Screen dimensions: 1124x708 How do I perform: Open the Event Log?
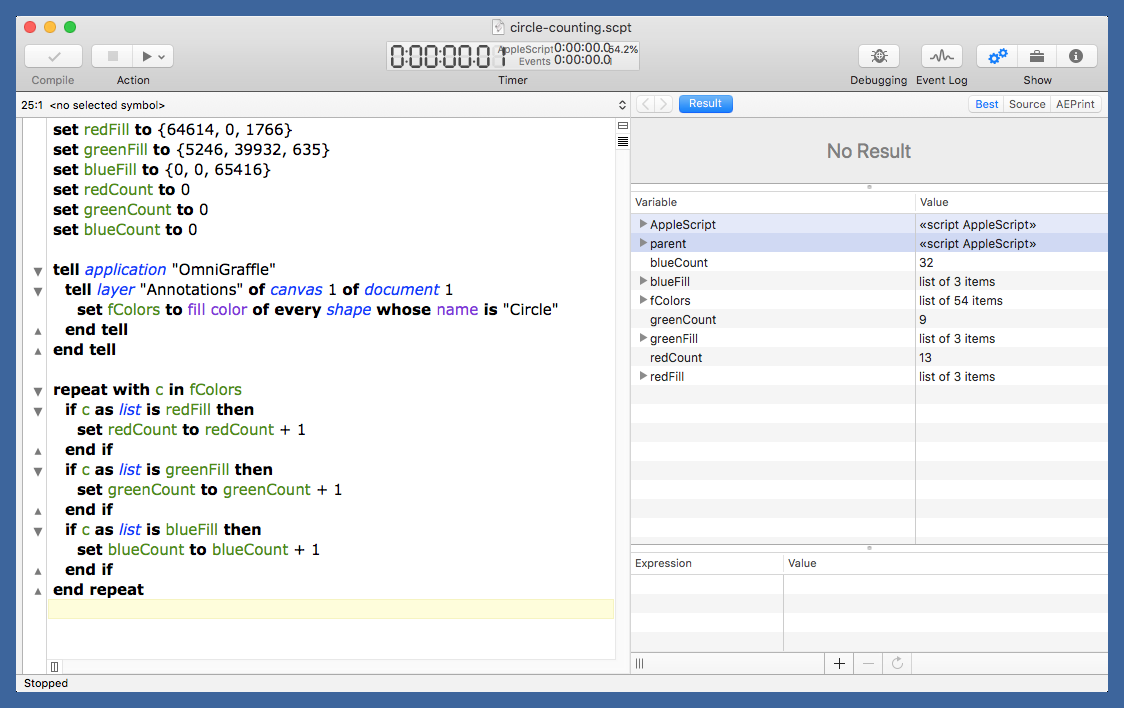click(x=941, y=57)
